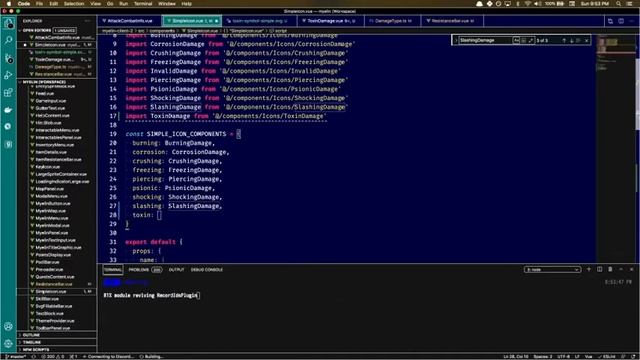Switch to ToxinDamage.vue tab
The width and height of the screenshot is (640, 360).
click(331, 21)
